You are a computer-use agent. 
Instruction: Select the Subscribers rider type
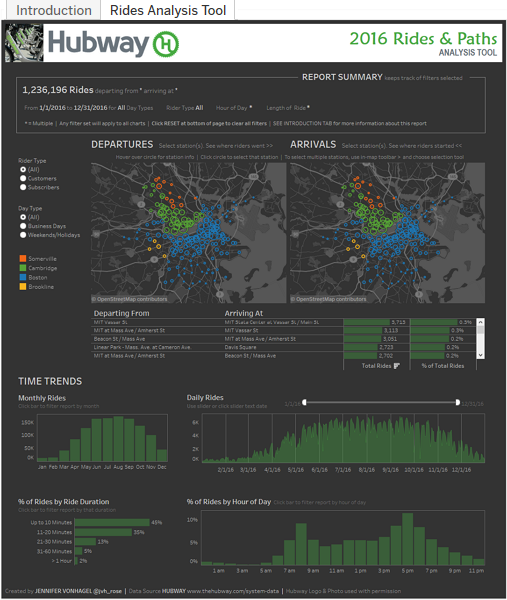(x=23, y=187)
